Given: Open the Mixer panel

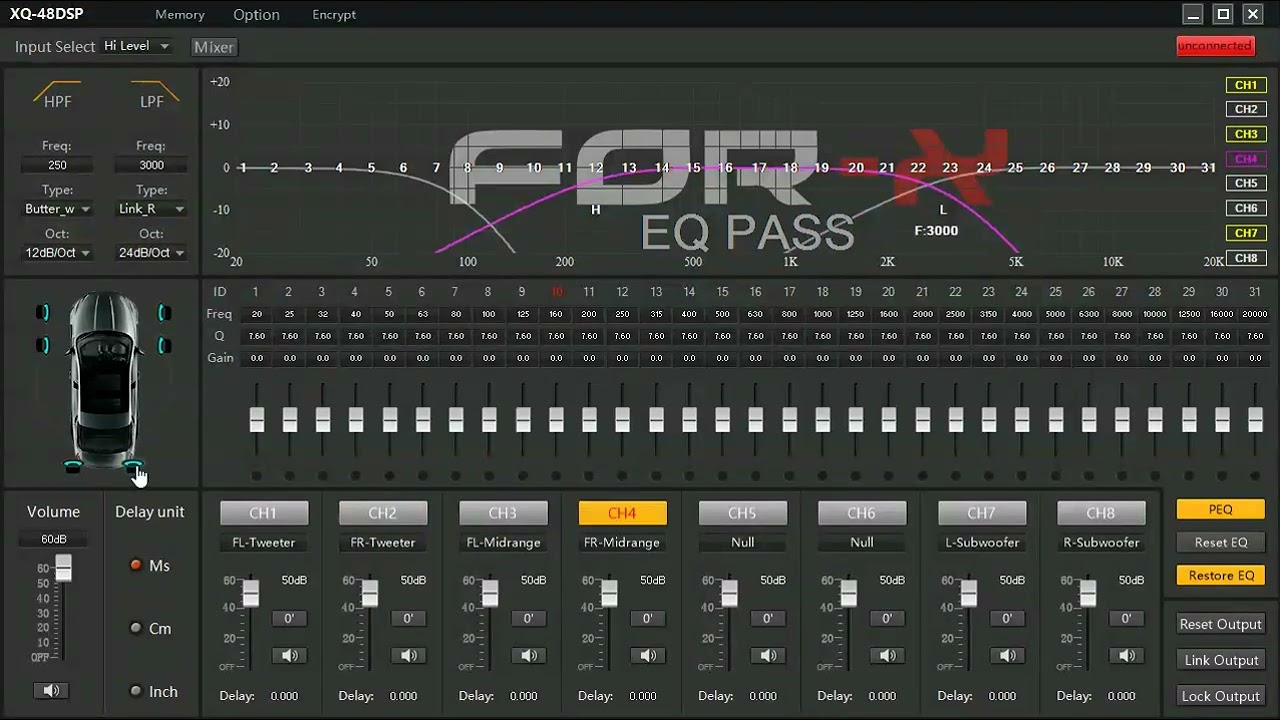Looking at the screenshot, I should pos(214,47).
